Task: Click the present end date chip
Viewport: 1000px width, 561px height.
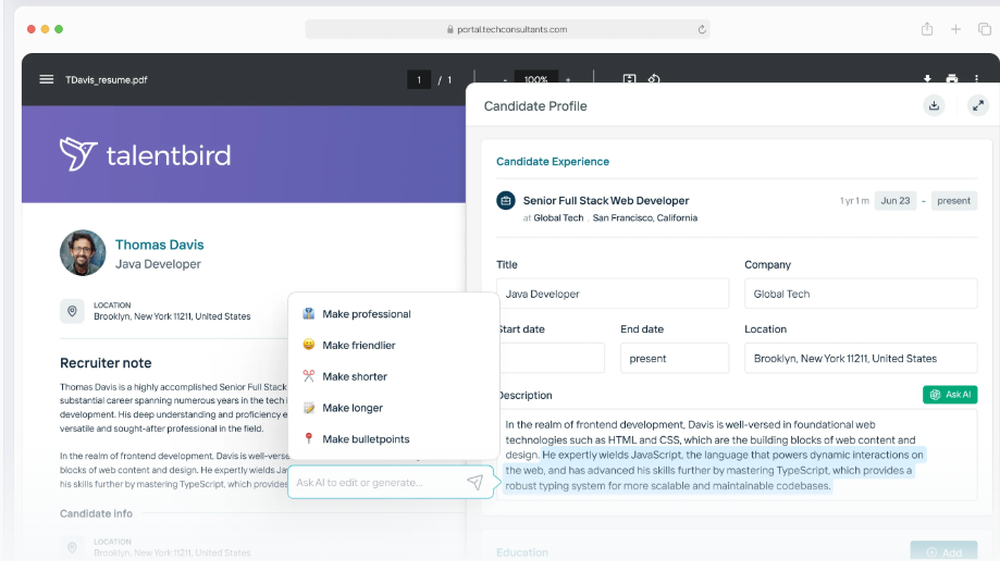Action: coord(953,201)
